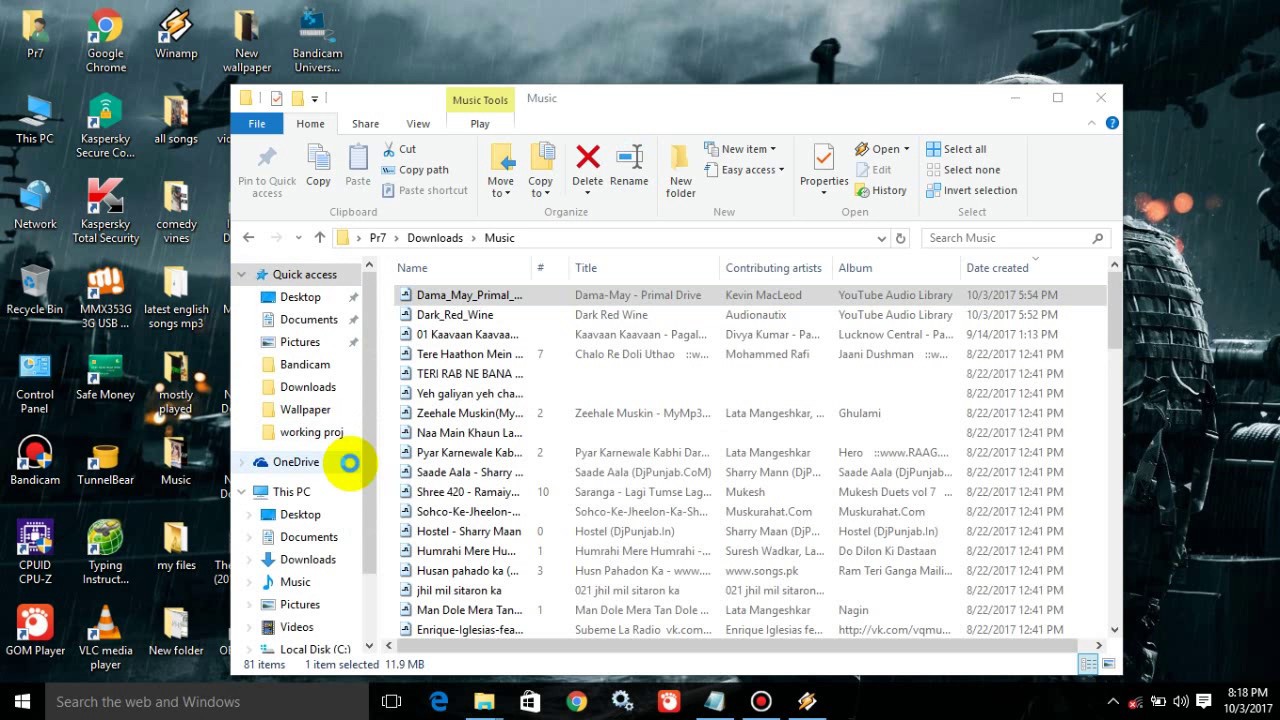Refresh the Music folder view
This screenshot has height=720, width=1280.
click(x=901, y=238)
